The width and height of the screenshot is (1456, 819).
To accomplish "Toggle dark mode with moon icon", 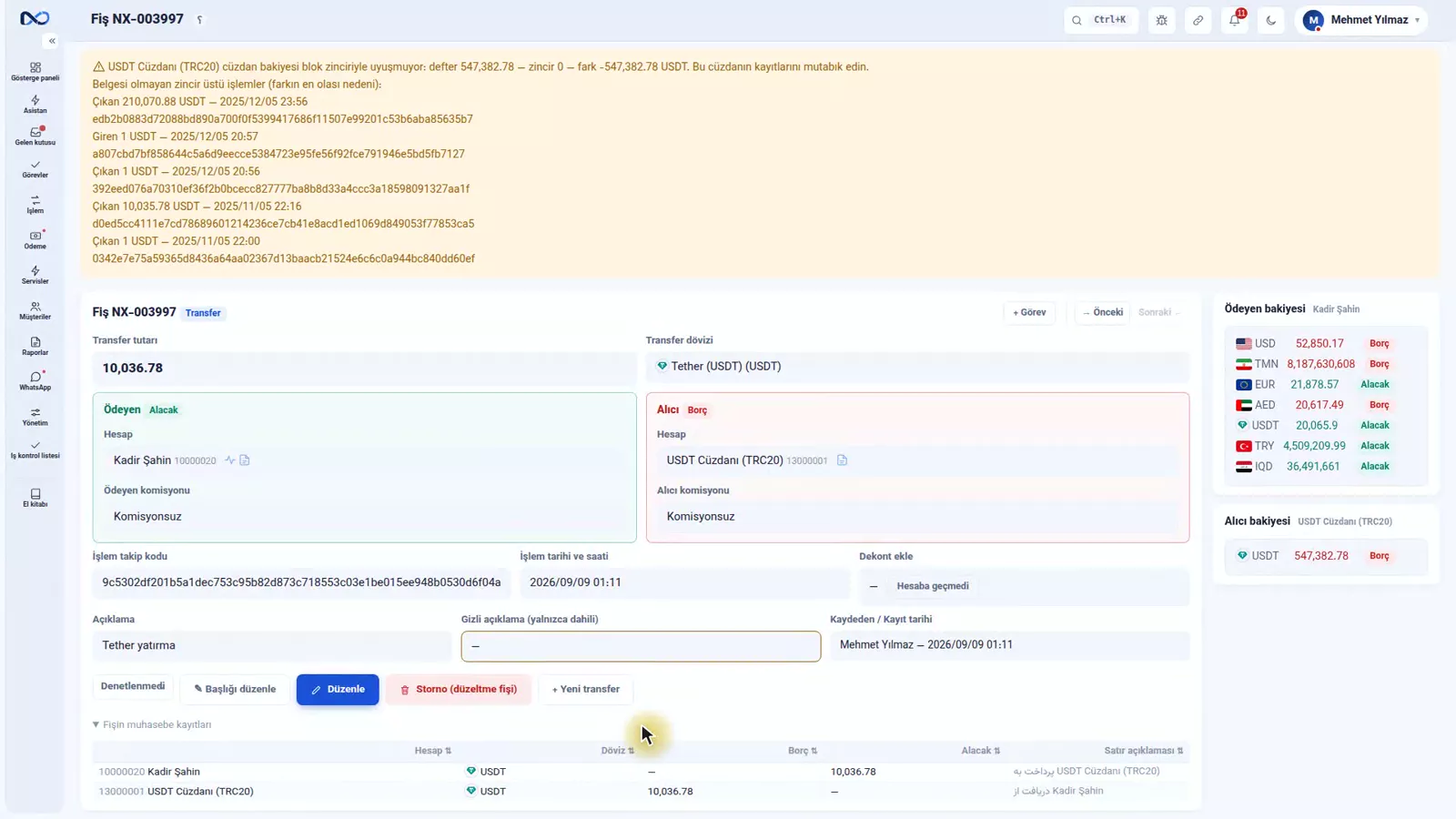I will click(x=1271, y=20).
